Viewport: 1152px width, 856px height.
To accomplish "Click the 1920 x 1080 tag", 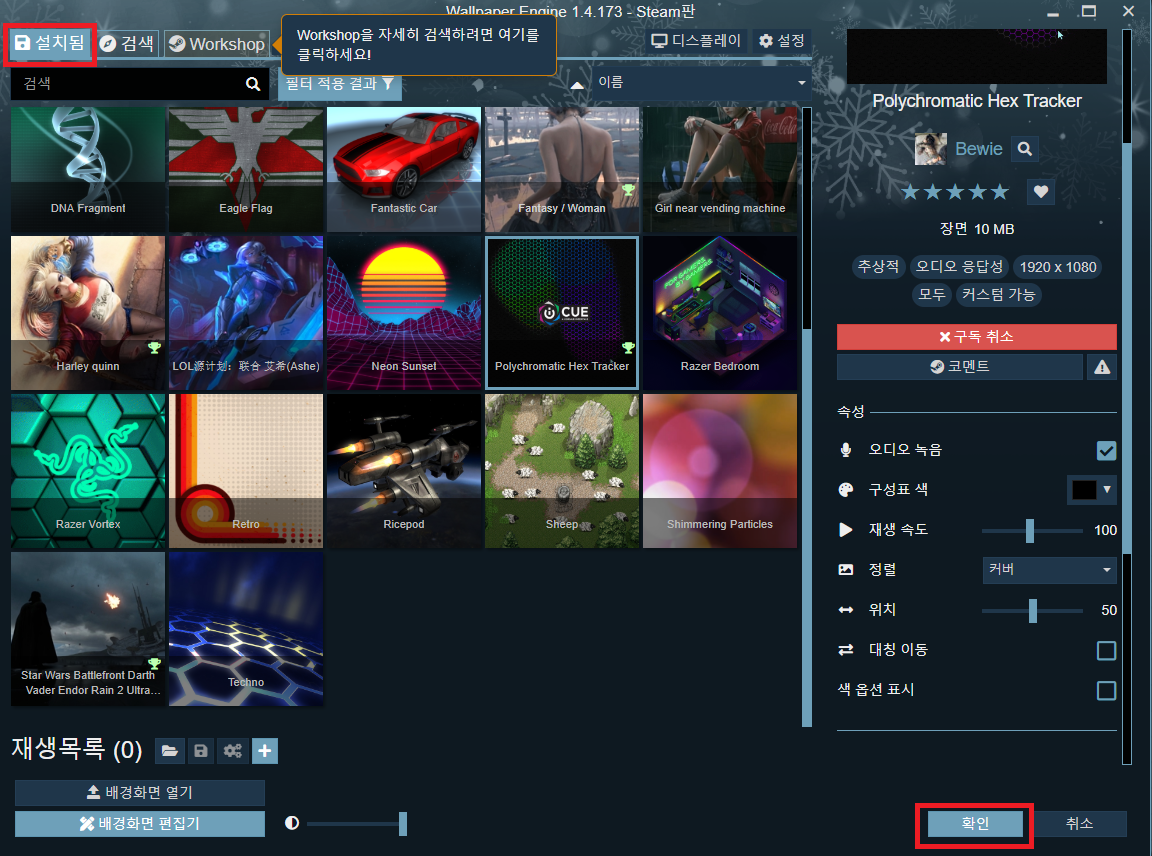I will pos(1057,267).
